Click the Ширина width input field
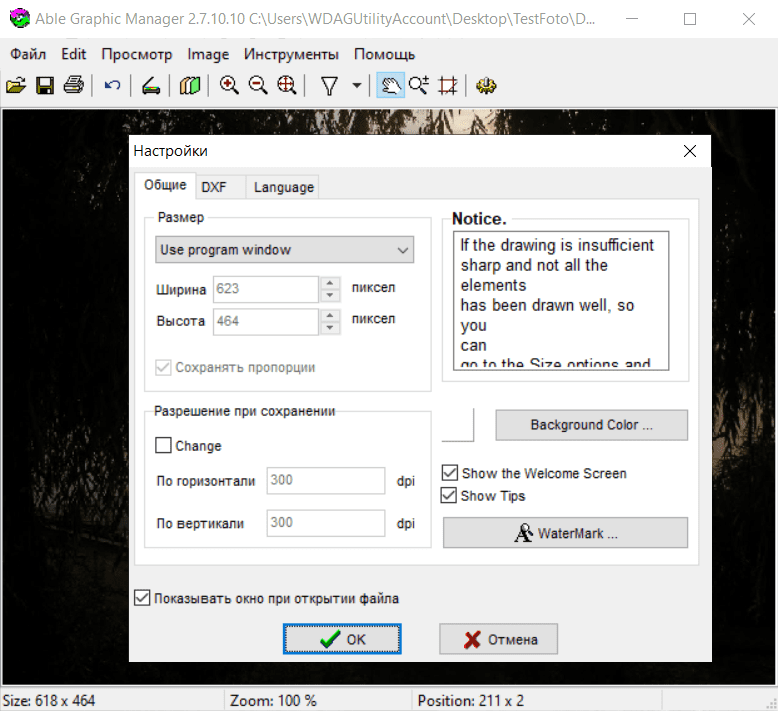The width and height of the screenshot is (778, 711). [x=266, y=289]
